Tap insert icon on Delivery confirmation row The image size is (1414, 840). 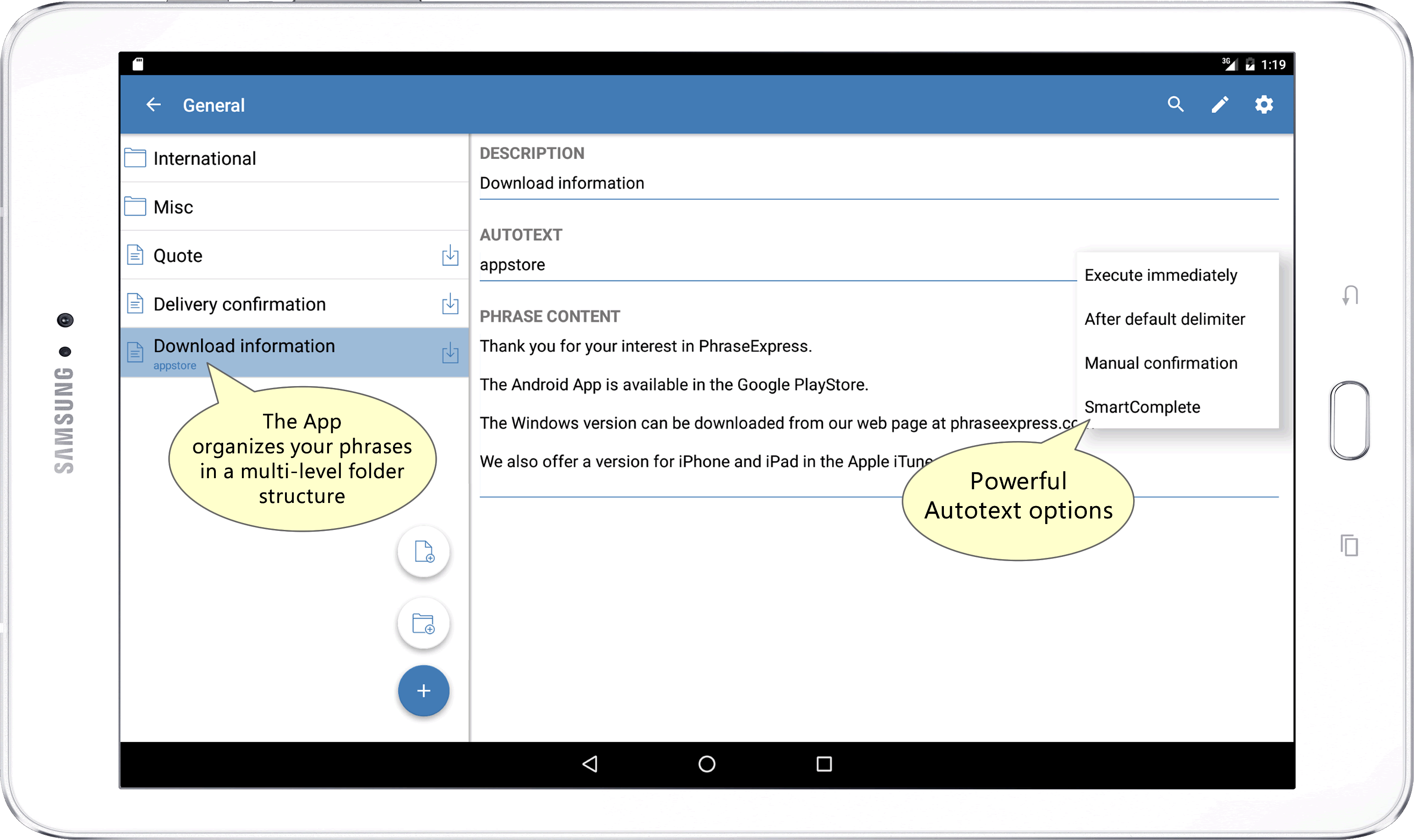[450, 304]
